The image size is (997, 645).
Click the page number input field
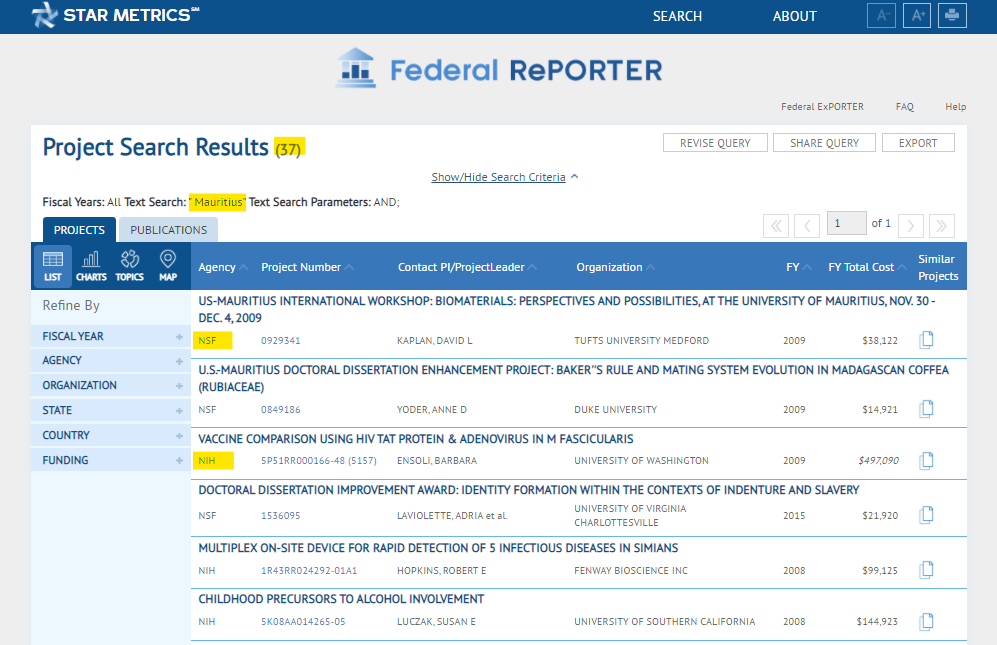click(846, 223)
